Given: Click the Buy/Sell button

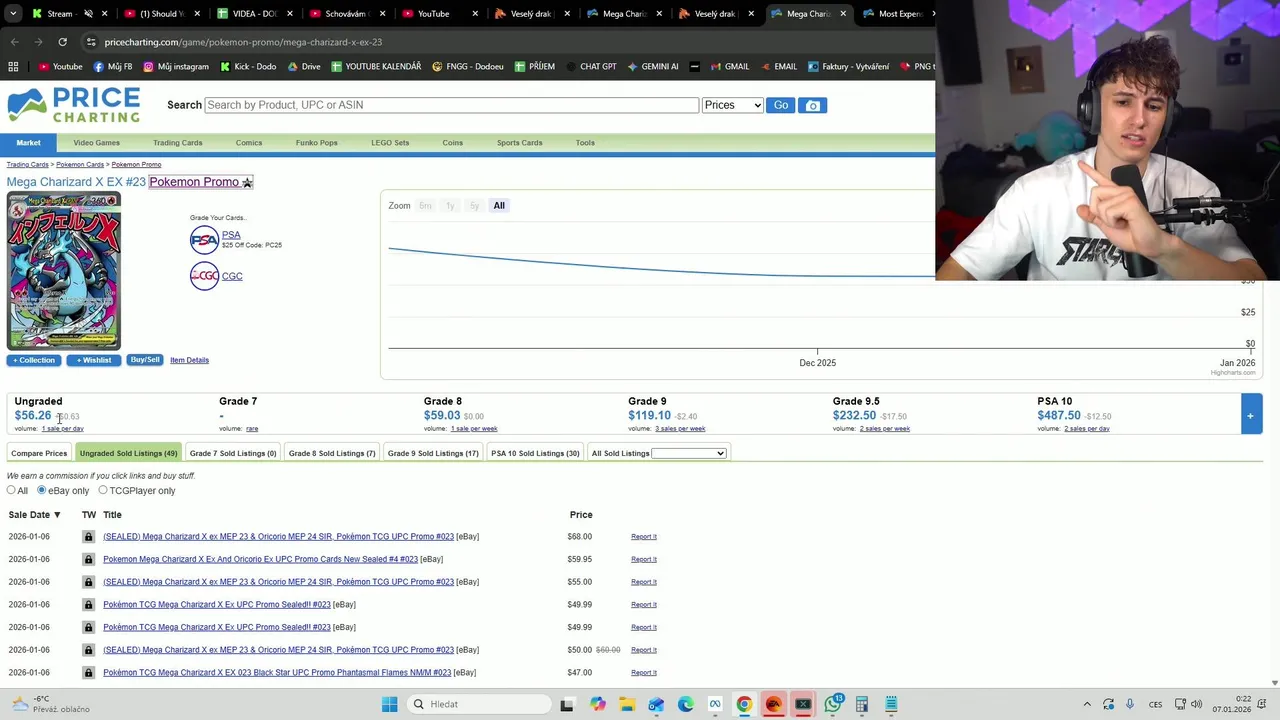Looking at the screenshot, I should click(145, 360).
